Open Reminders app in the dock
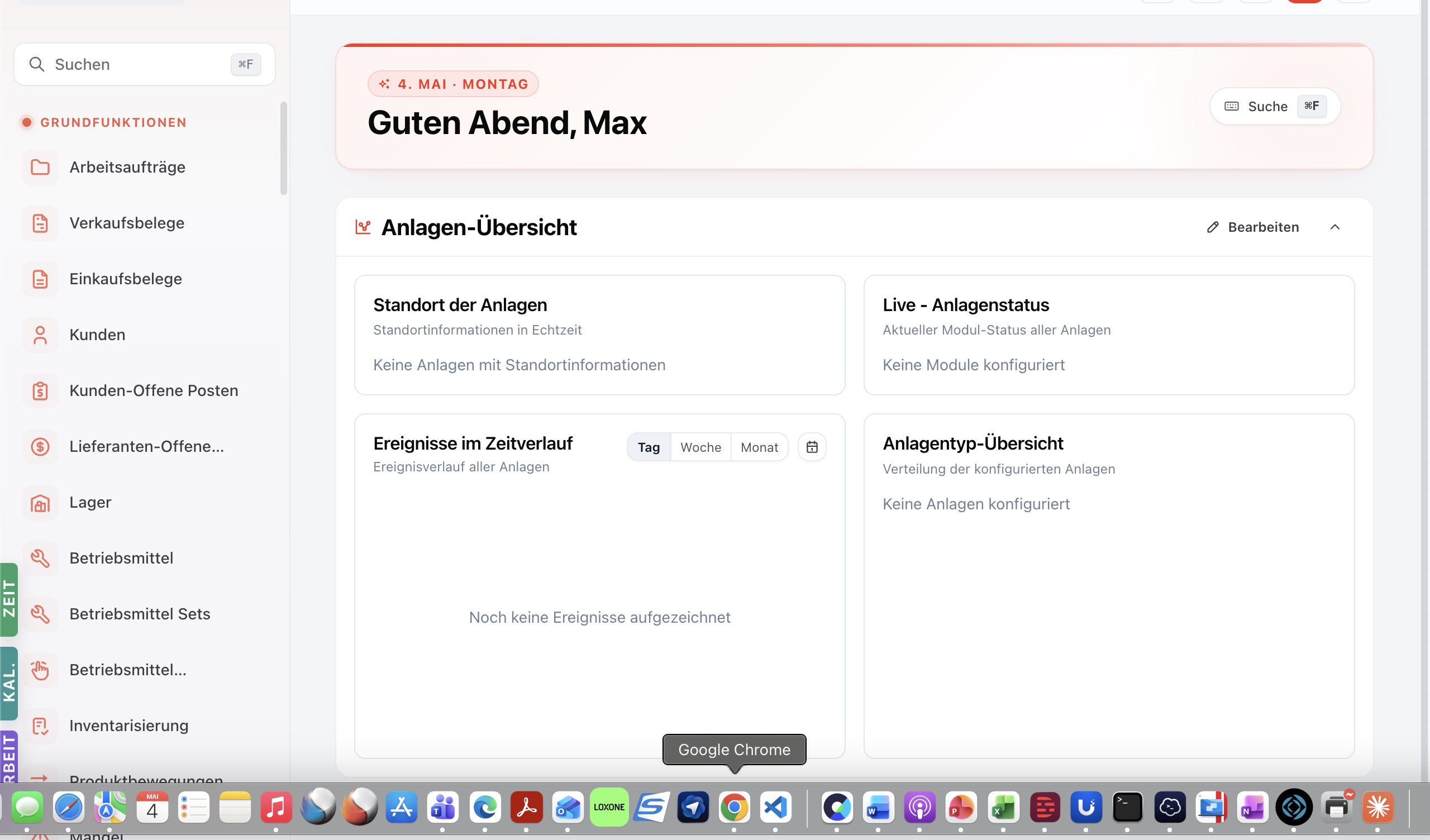 pyautogui.click(x=193, y=807)
